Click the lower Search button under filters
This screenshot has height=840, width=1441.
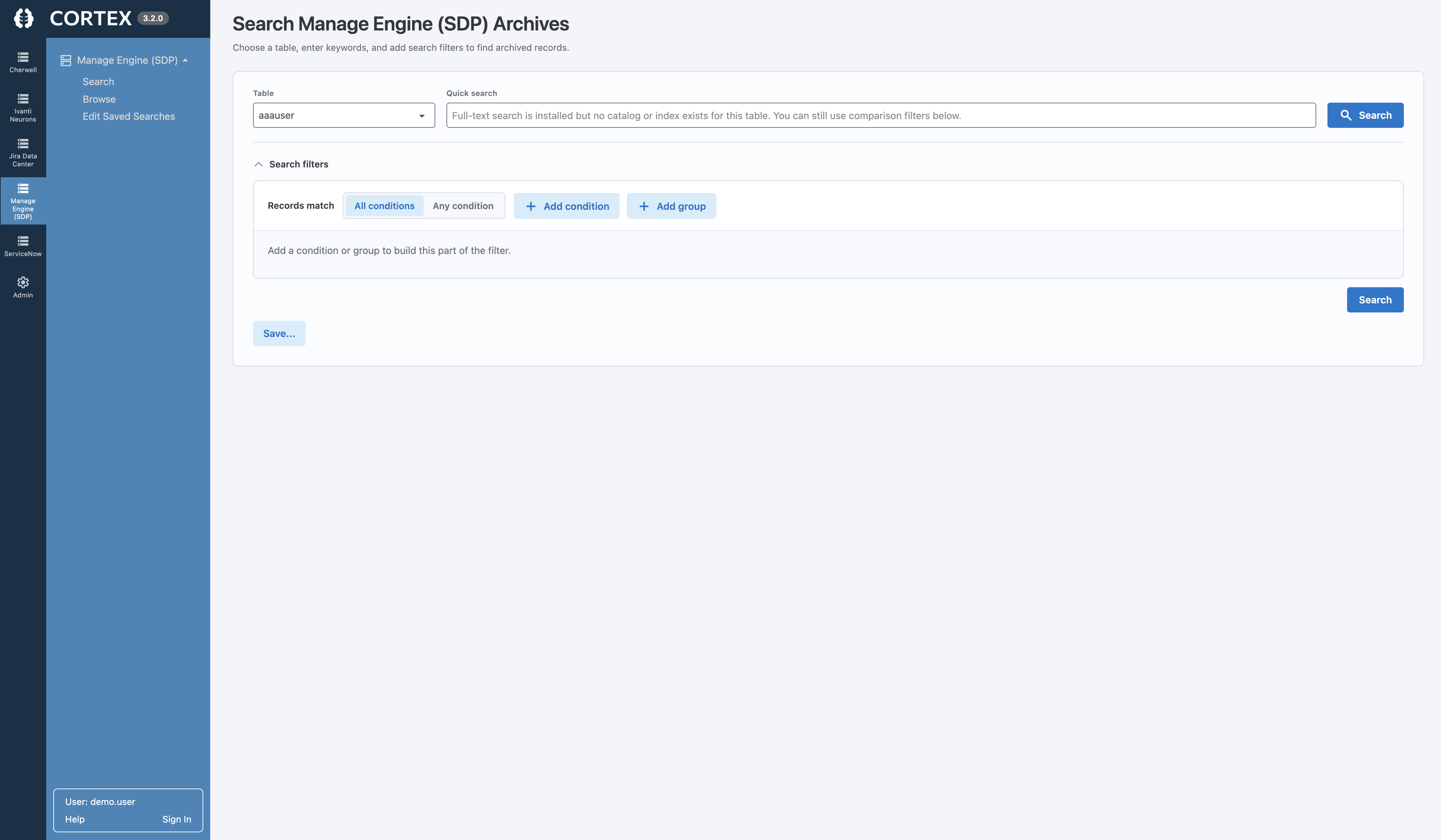click(1375, 300)
